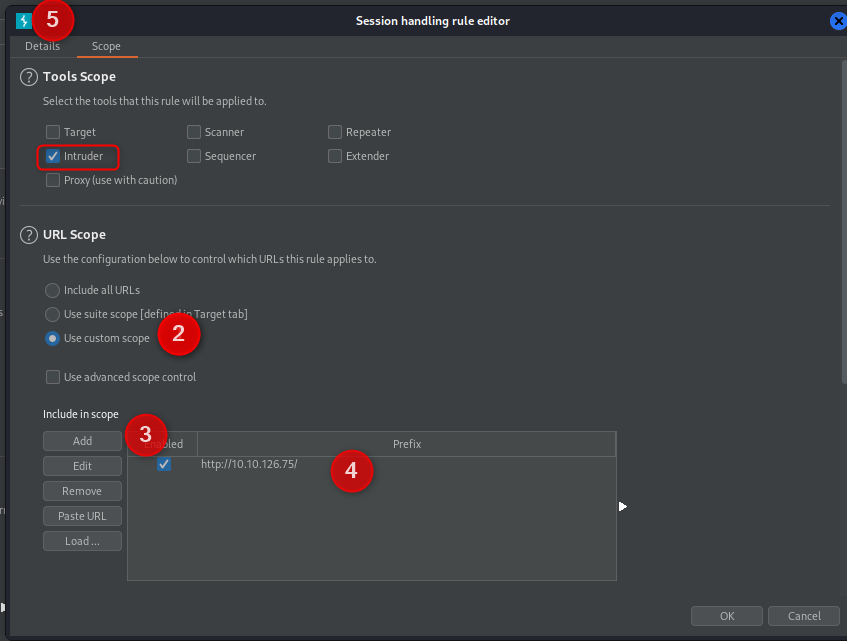Click the small arrow right of scope table

623,507
